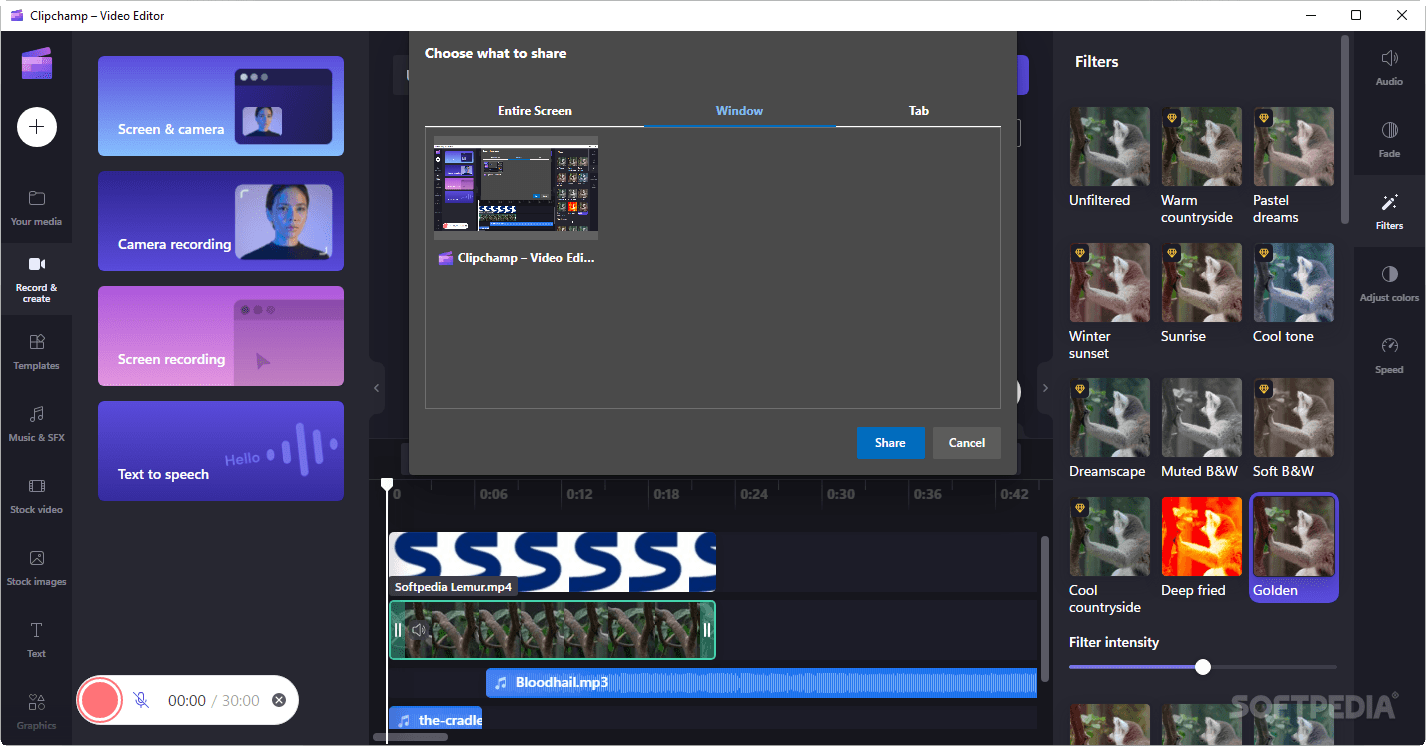Choose Text to speech card
1426x746 pixels.
click(221, 451)
